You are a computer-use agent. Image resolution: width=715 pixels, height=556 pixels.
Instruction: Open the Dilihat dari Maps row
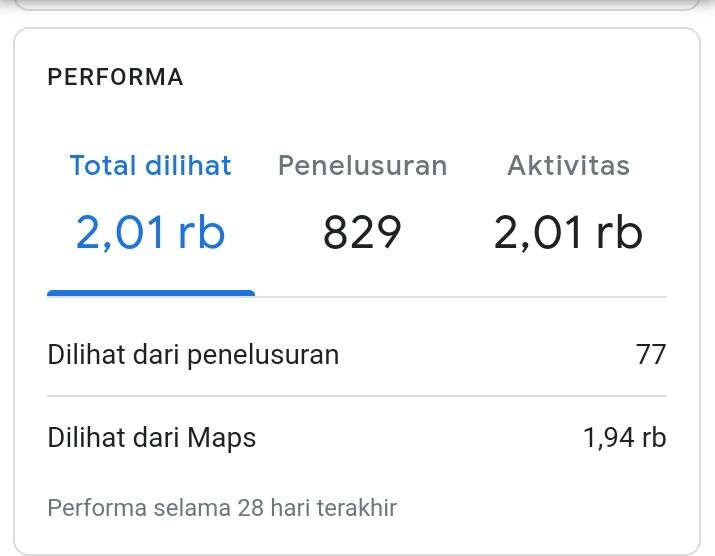[357, 437]
